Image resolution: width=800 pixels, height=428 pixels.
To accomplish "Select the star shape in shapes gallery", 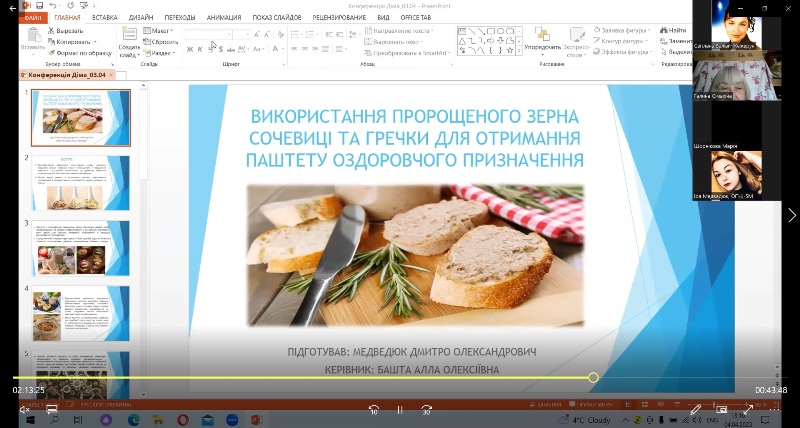I will [509, 50].
